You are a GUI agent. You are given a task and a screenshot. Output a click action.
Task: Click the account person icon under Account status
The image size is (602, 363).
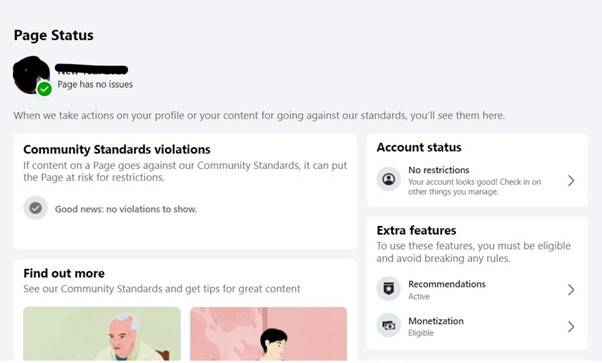[389, 179]
